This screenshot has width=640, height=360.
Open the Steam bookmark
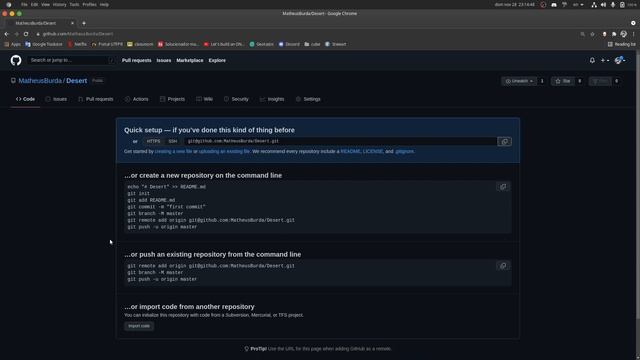[336, 44]
